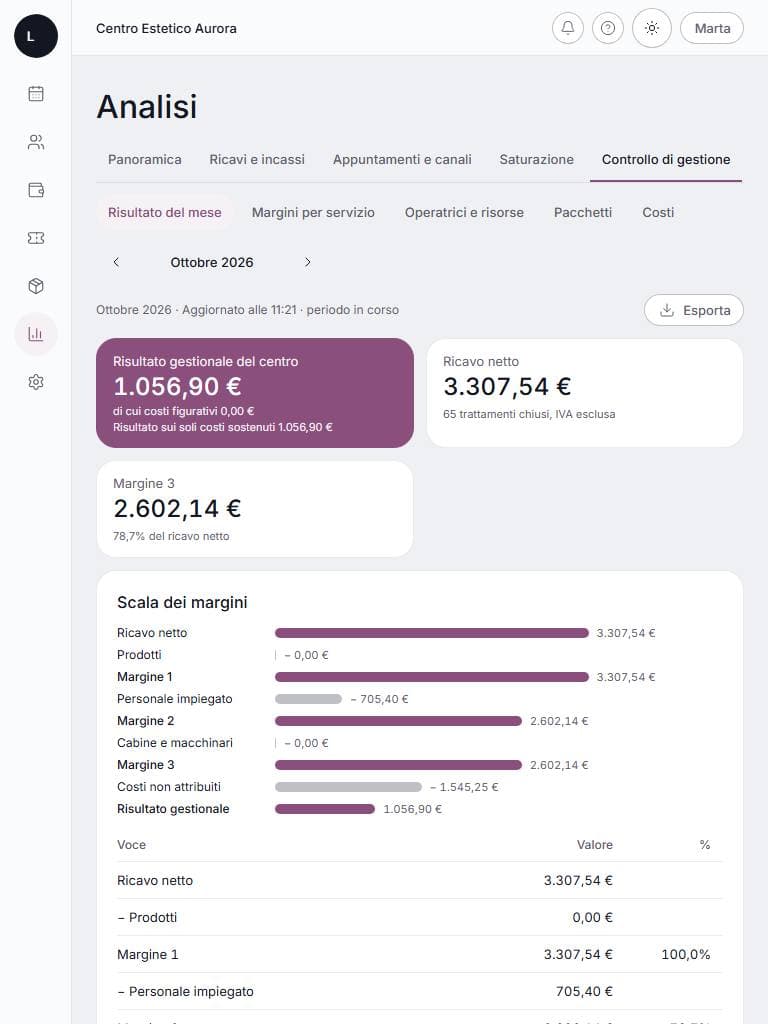Click Centro Estetico Aurora title
The height and width of the screenshot is (1024, 768).
166,29
